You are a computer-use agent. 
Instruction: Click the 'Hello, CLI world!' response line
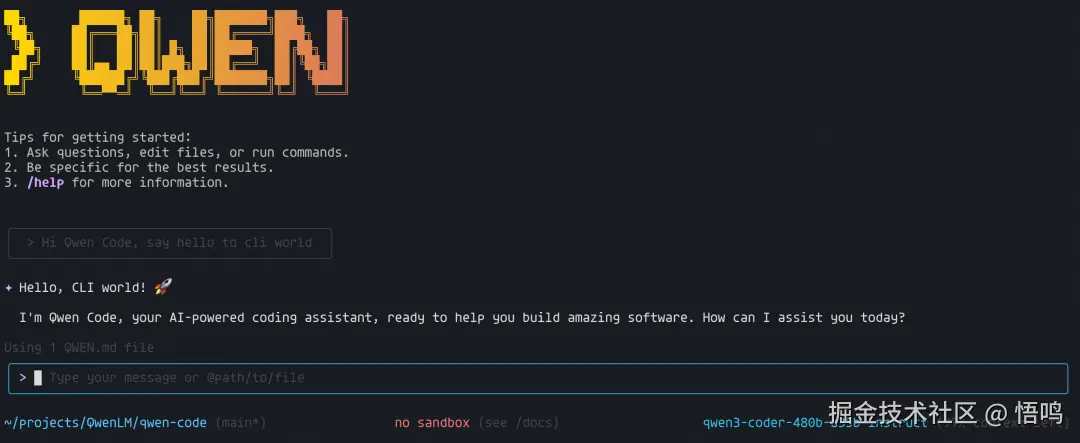click(x=83, y=287)
